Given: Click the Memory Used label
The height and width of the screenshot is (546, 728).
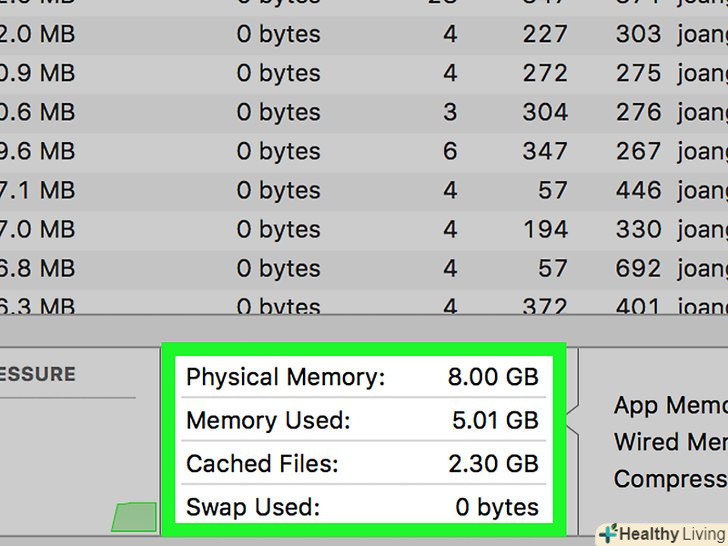Looking at the screenshot, I should coord(268,420).
